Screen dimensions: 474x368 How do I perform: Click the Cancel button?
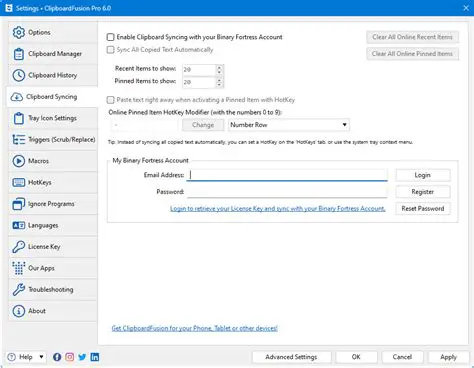402,357
